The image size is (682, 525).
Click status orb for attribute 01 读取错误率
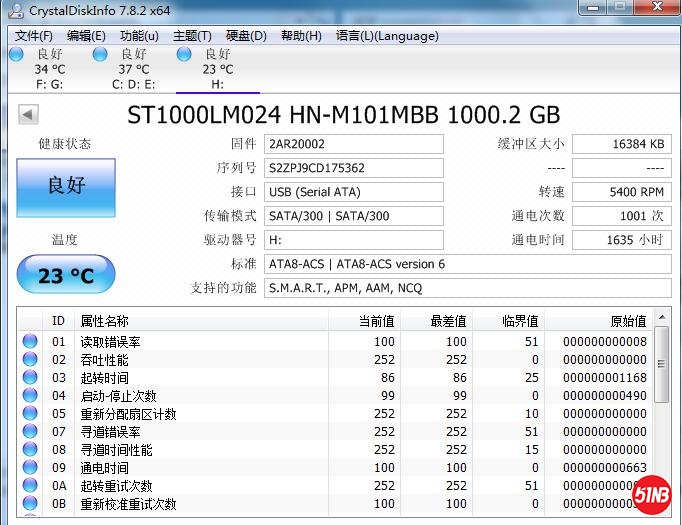pos(30,342)
